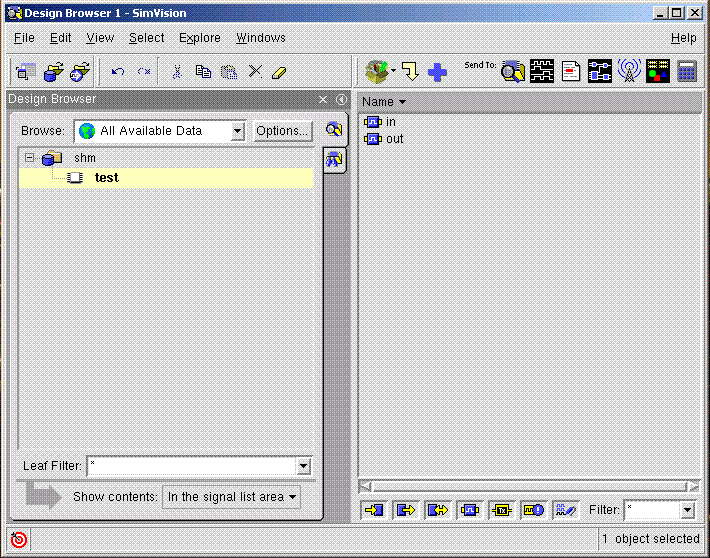
Task: Toggle the Tx transactions filter button
Action: pyautogui.click(x=502, y=510)
